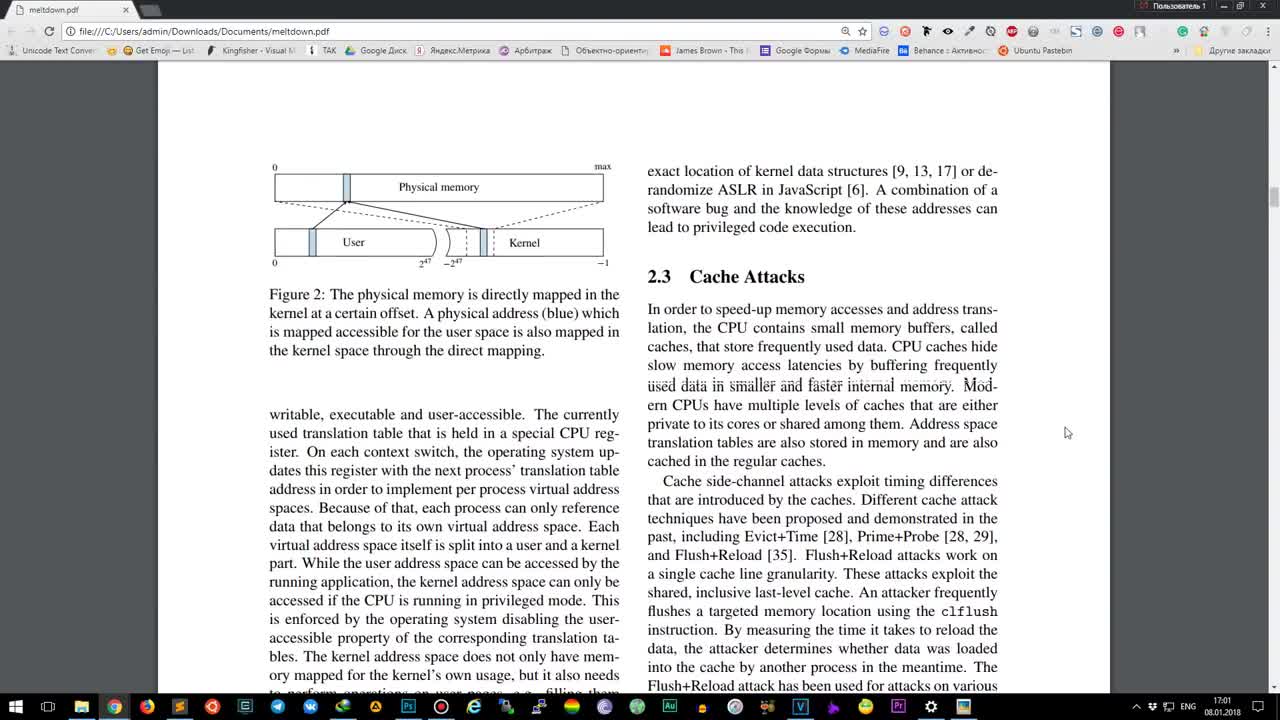Open the Kingfisher bookmark
This screenshot has width=1280, height=720.
250,50
